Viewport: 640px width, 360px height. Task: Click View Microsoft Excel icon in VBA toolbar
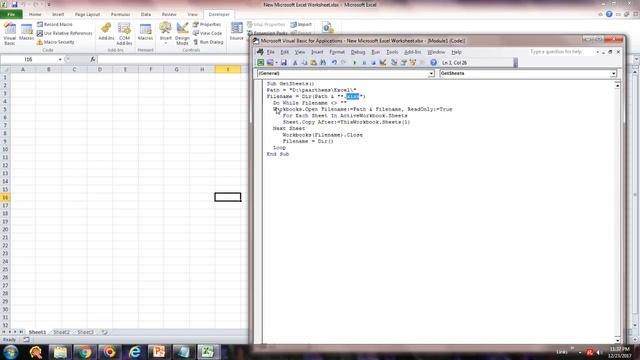point(260,62)
